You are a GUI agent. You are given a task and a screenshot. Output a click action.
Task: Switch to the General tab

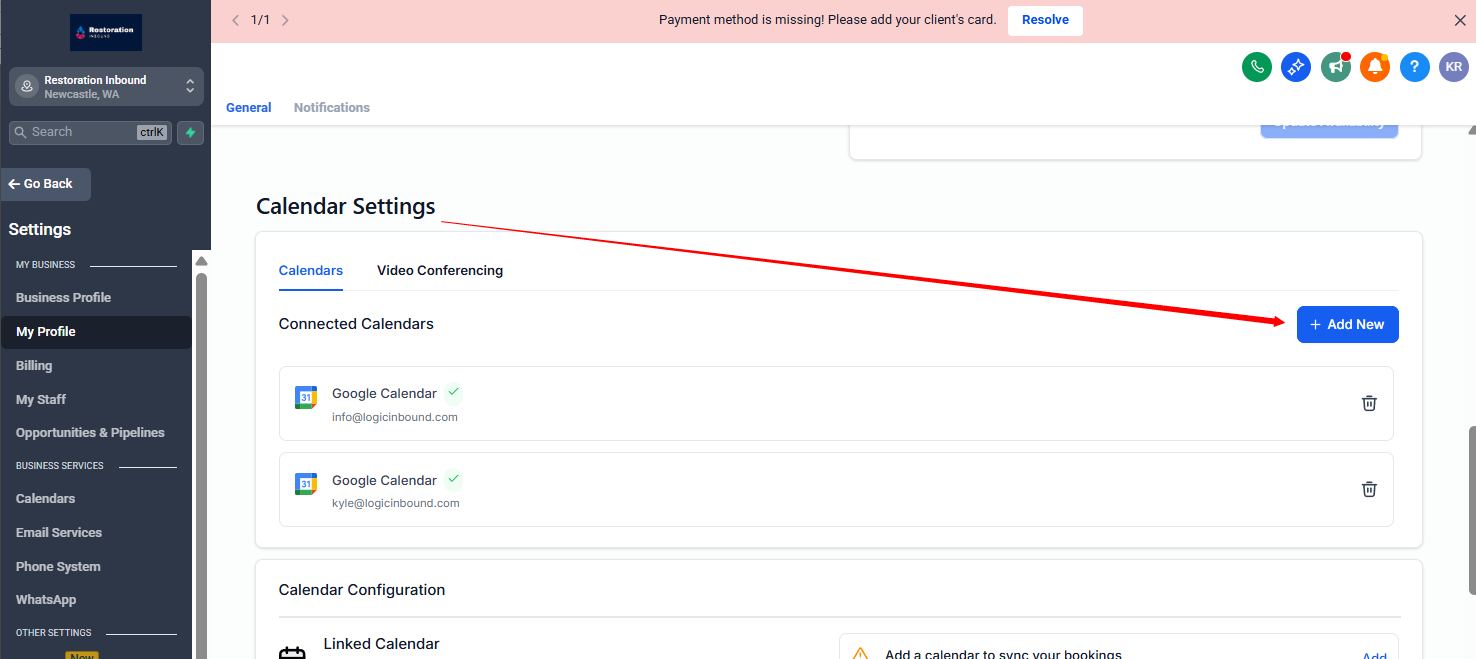coord(248,108)
